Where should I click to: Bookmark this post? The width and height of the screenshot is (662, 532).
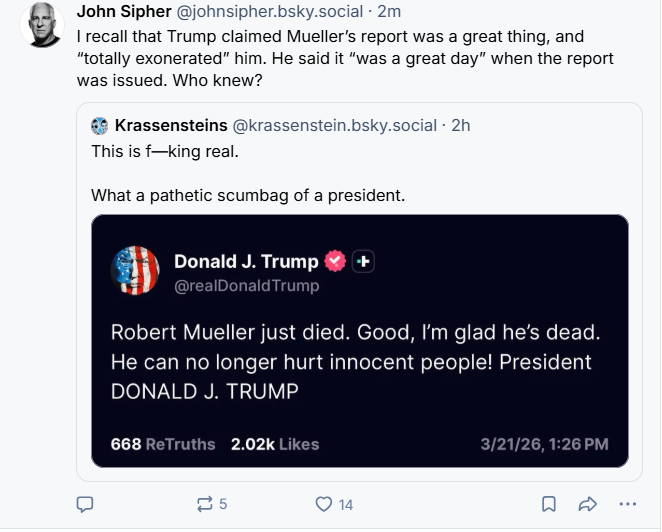[x=548, y=504]
